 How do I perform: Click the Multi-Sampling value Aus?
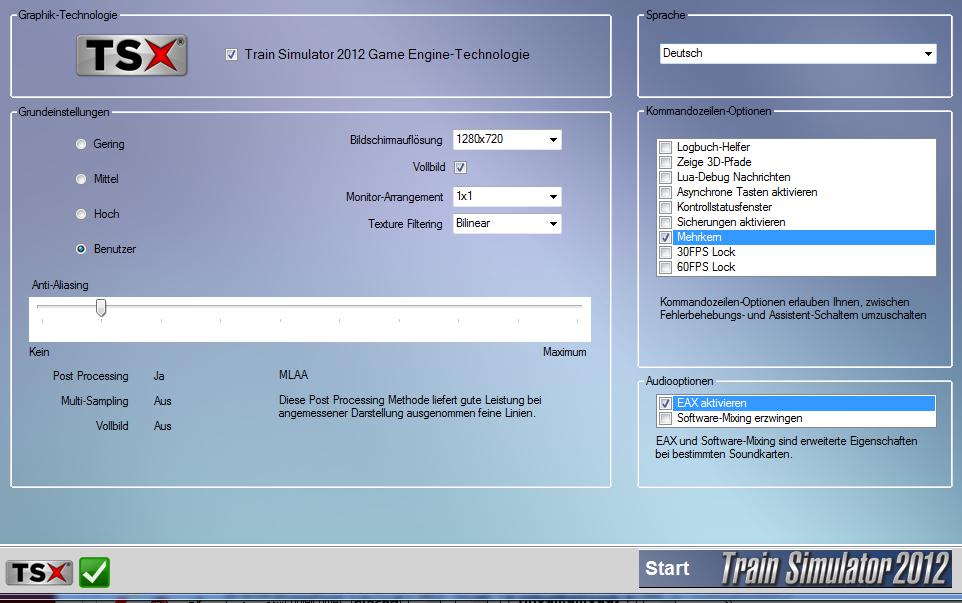click(163, 401)
